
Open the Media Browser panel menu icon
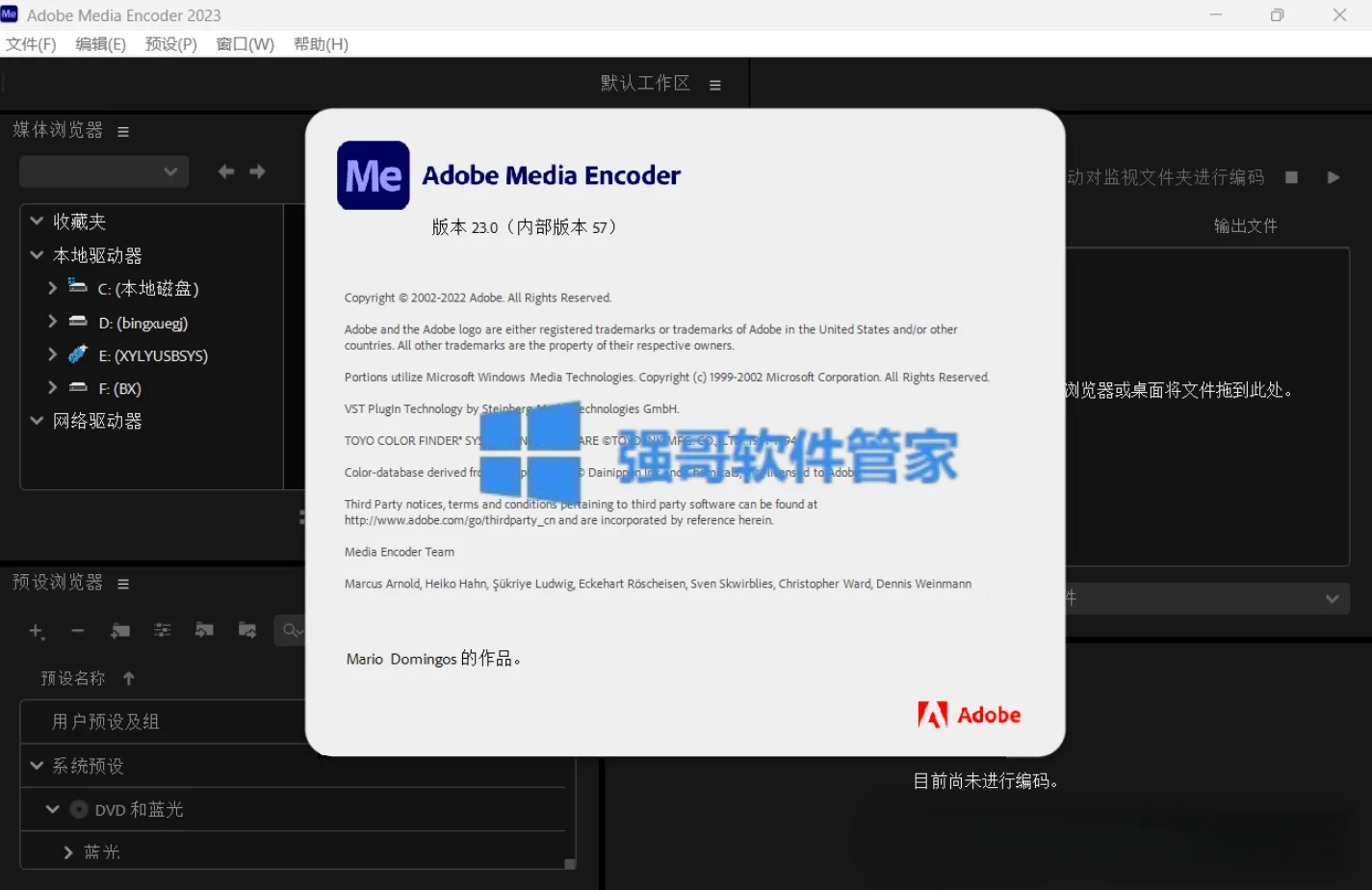click(123, 132)
